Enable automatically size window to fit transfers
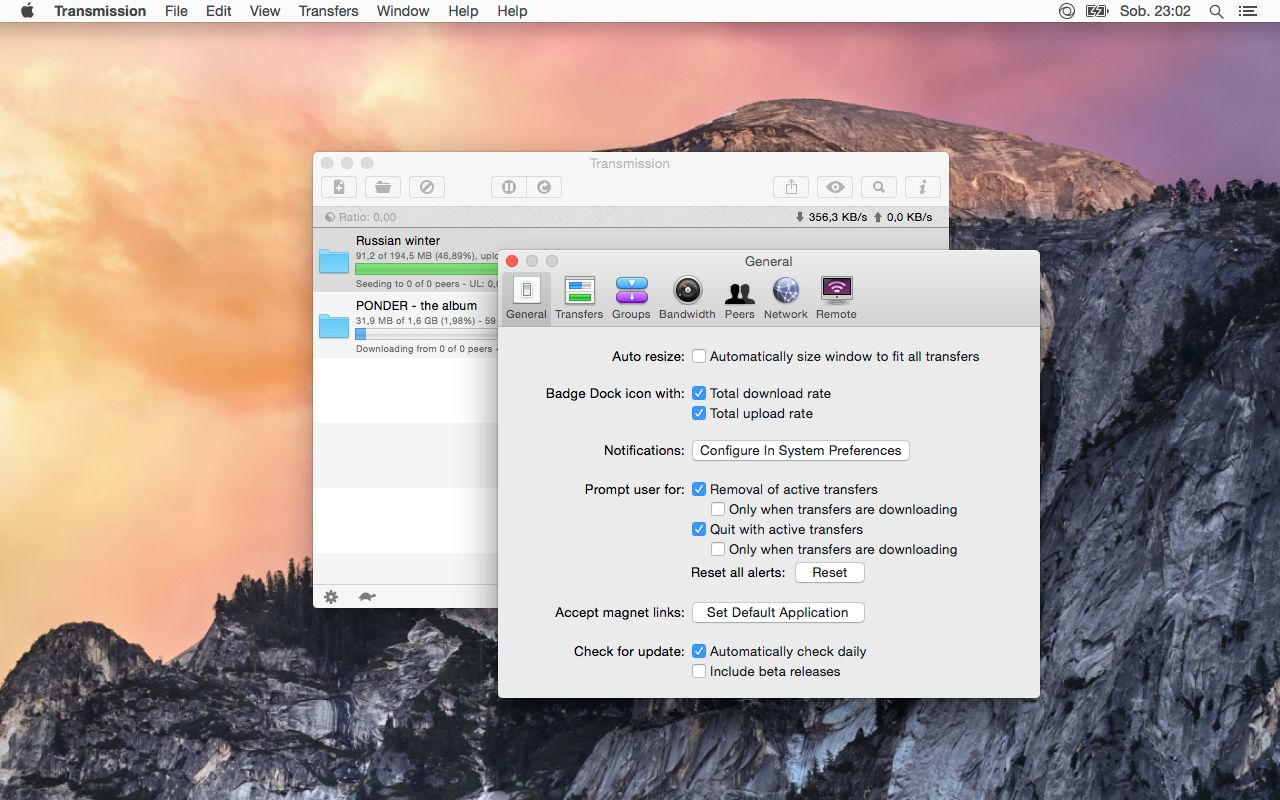 tap(699, 356)
